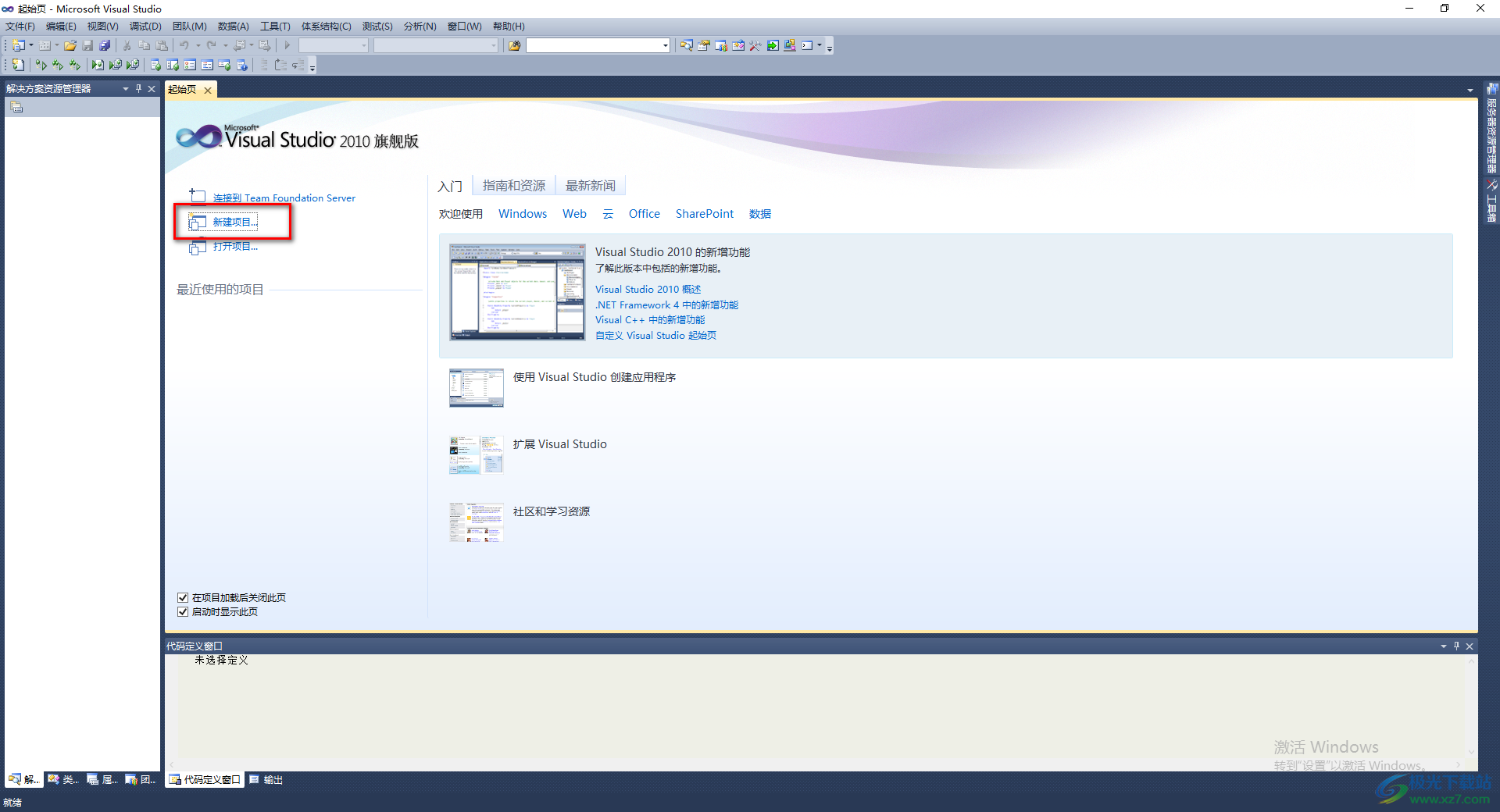1500x812 pixels.
Task: Click the Save disk icon in toolbar
Action: click(x=87, y=45)
